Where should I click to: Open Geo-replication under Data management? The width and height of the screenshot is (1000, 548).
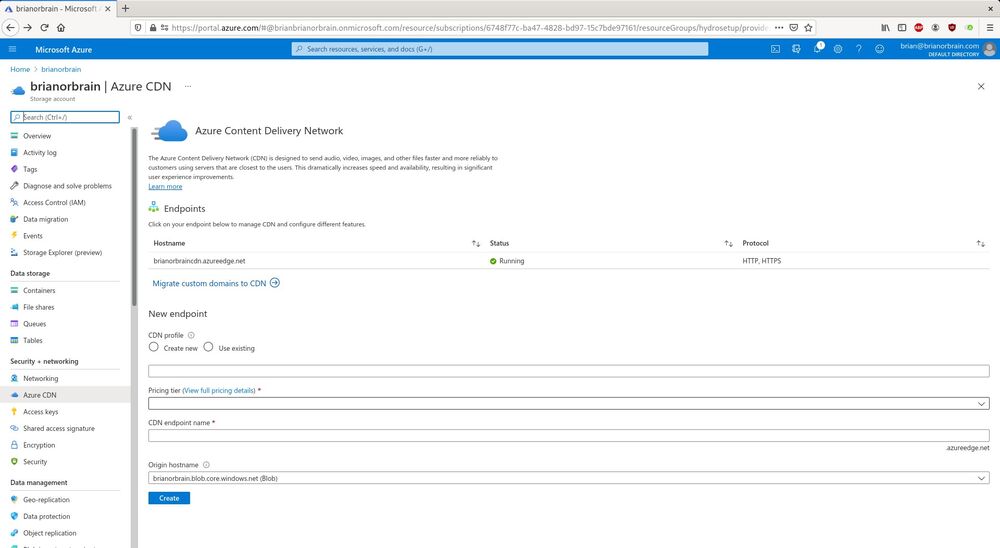(46, 500)
